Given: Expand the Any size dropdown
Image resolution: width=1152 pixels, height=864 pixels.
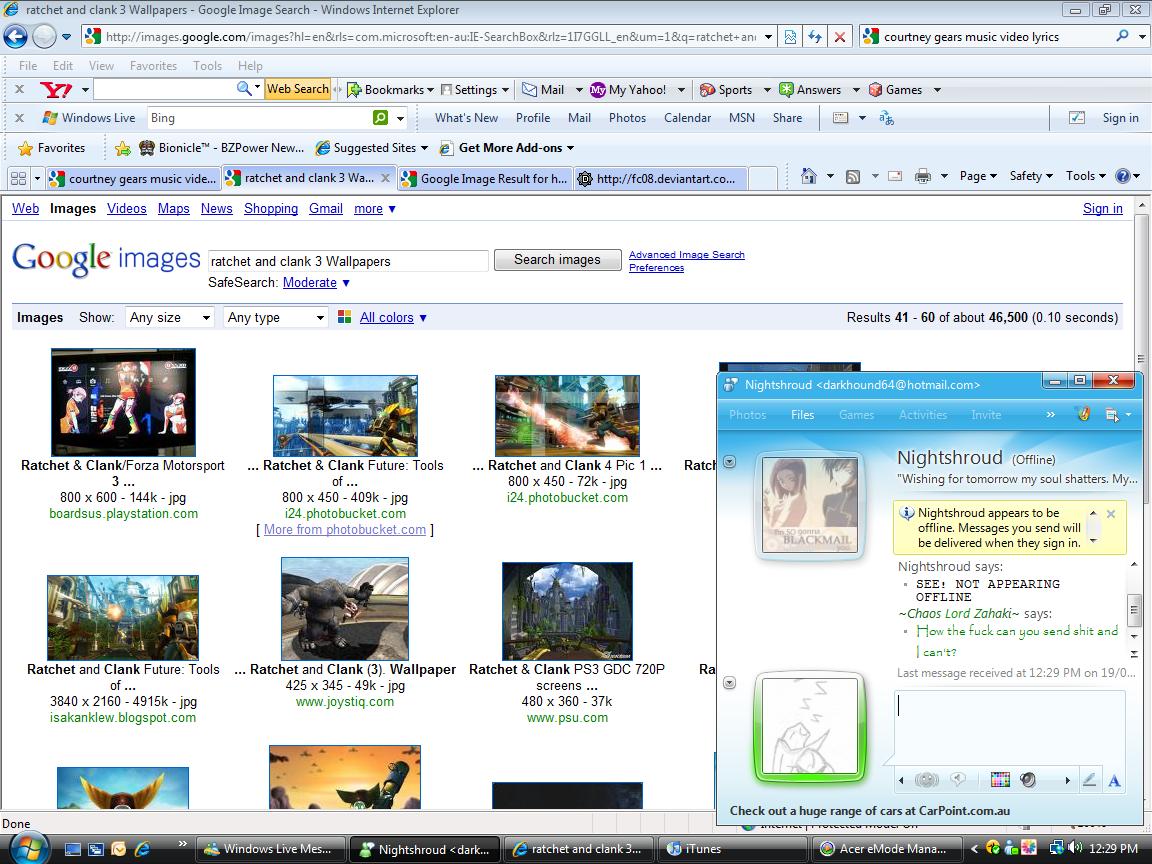Looking at the screenshot, I should coord(170,318).
